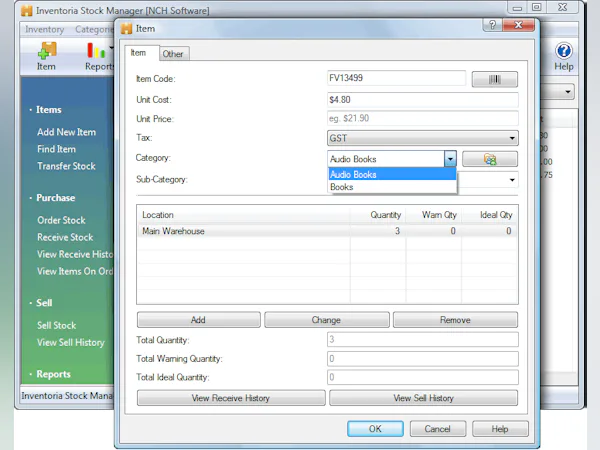The image size is (600, 450).
Task: Click the Purchase section heading in sidebar
Action: point(56,198)
